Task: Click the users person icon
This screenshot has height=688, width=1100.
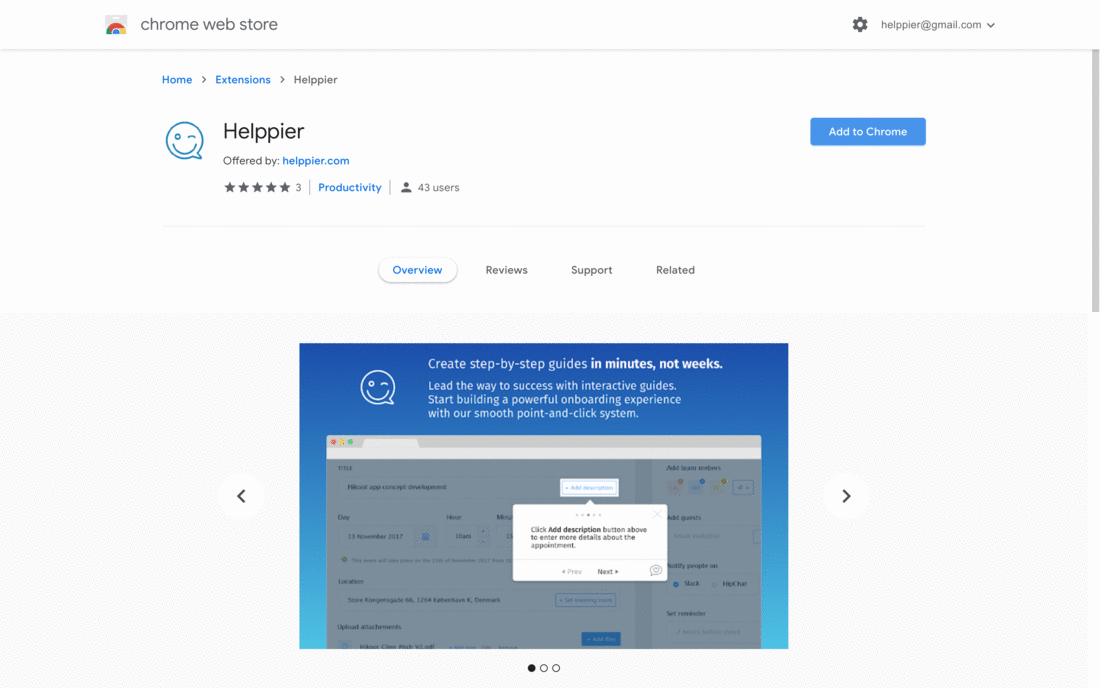Action: (406, 187)
